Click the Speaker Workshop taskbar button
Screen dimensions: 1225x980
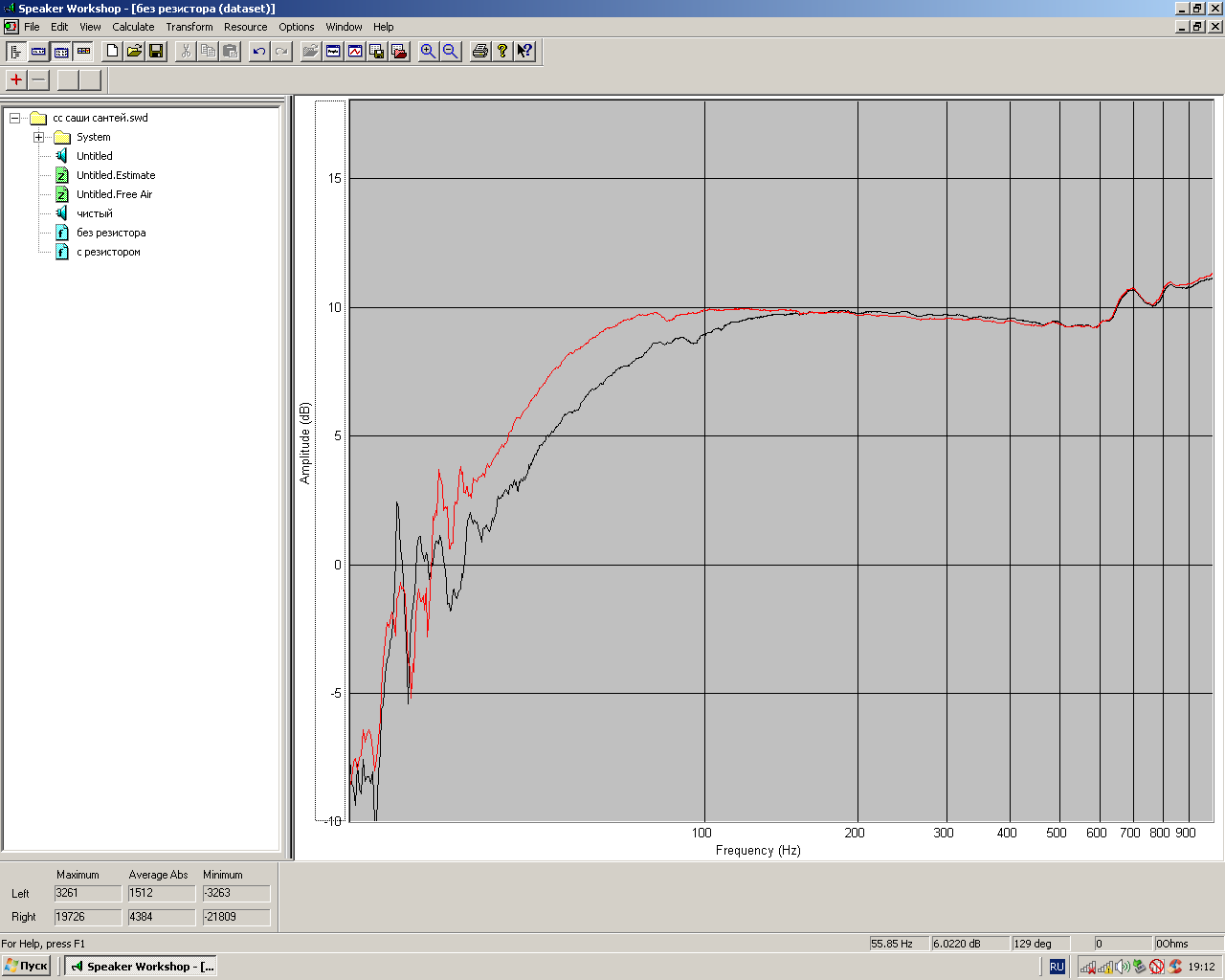pos(142,967)
